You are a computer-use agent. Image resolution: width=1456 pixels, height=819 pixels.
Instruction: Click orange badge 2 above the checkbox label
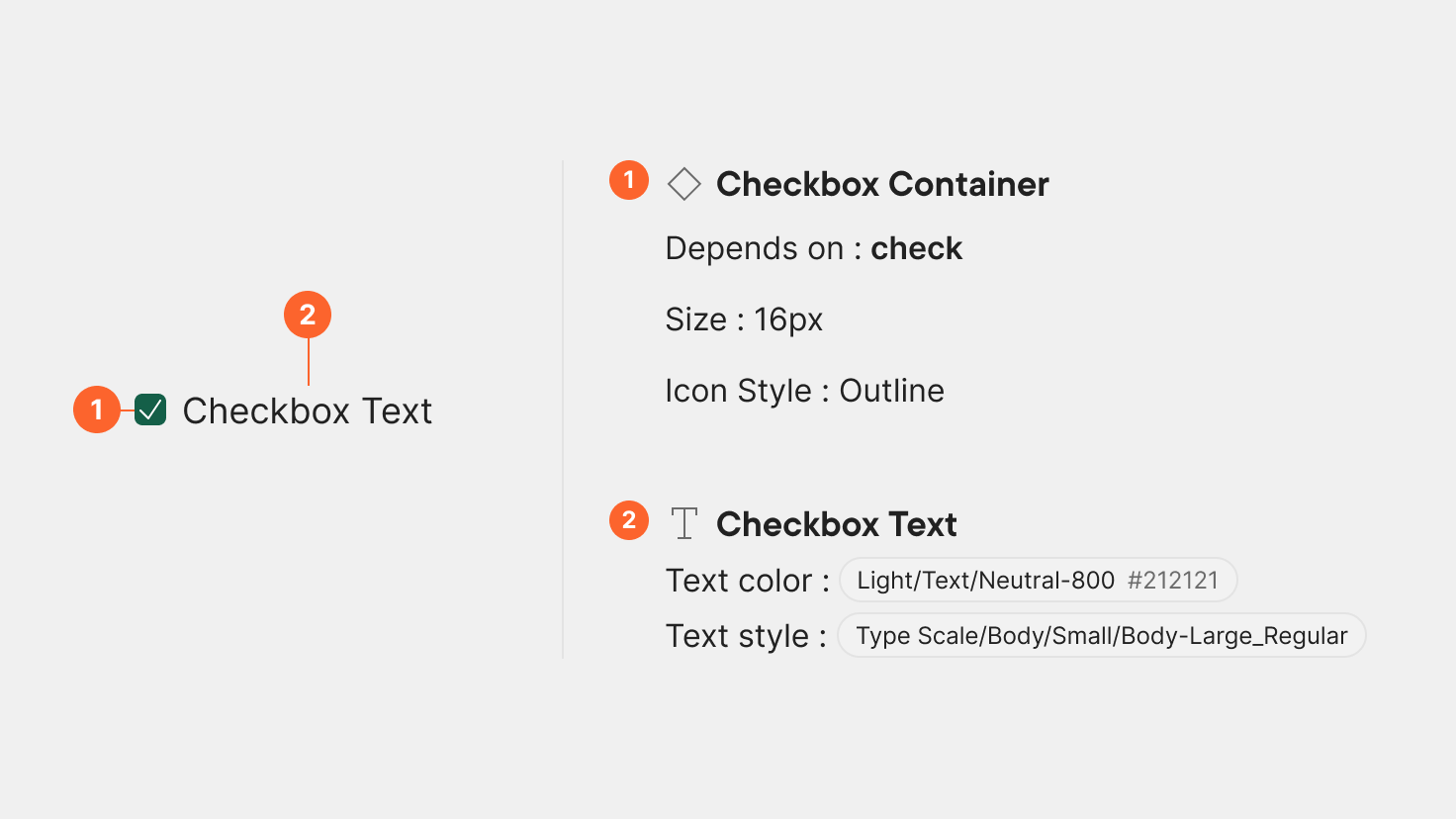pyautogui.click(x=308, y=315)
